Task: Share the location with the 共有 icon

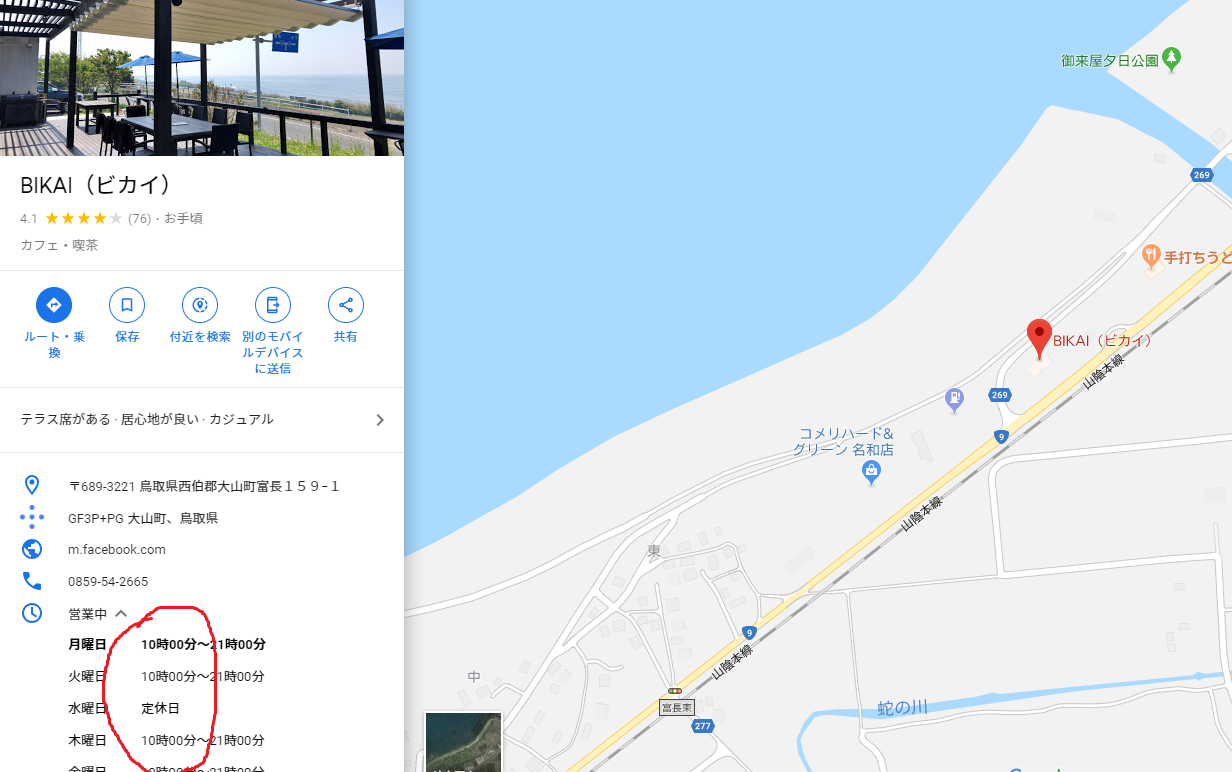Action: pyautogui.click(x=346, y=304)
